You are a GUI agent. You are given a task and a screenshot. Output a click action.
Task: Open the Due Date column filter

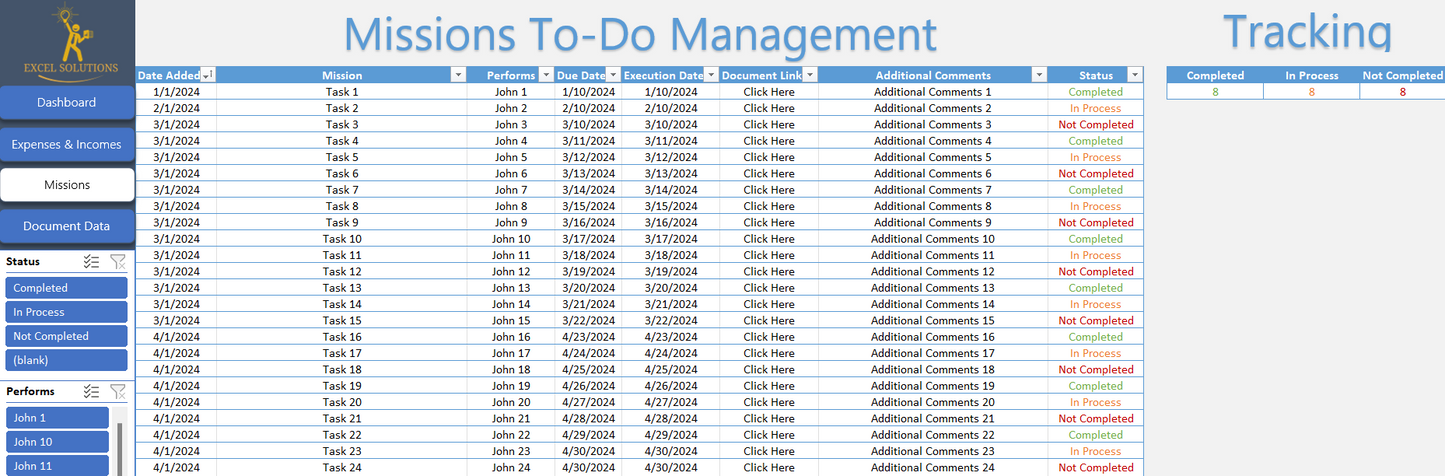612,75
